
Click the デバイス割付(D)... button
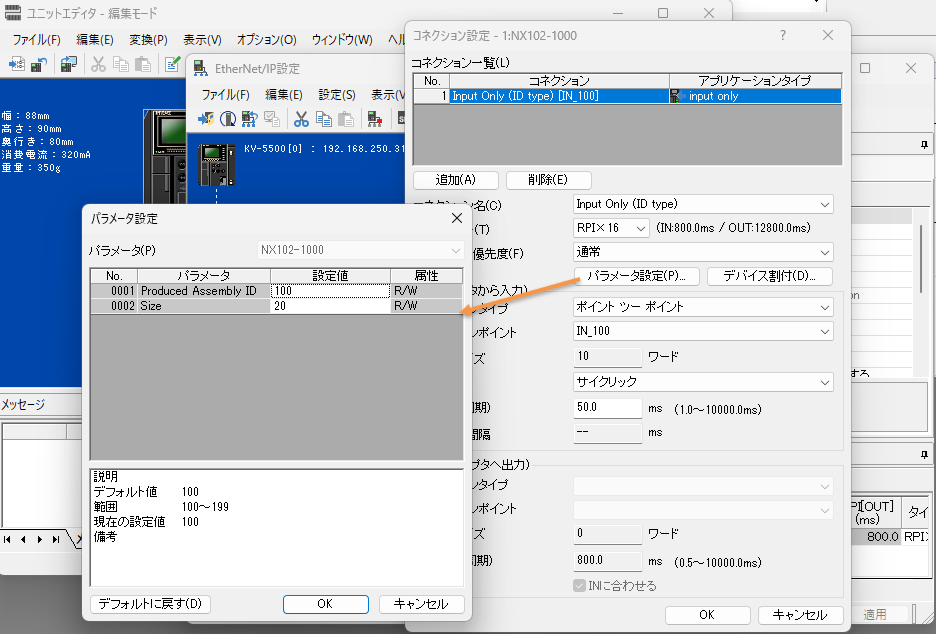click(x=769, y=276)
